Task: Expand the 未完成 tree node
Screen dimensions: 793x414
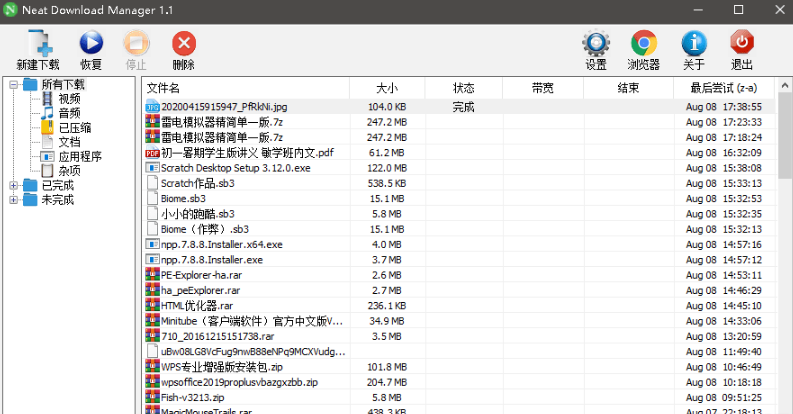Action: [14, 200]
